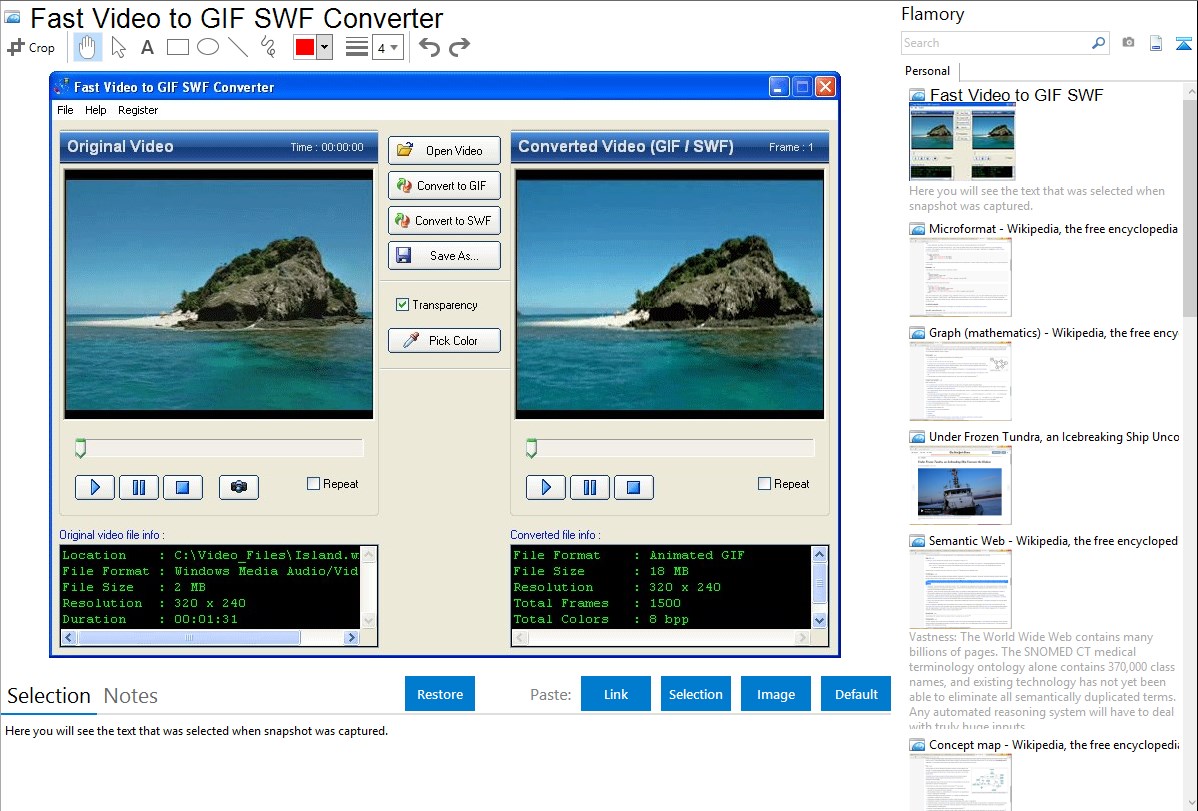This screenshot has width=1198, height=811.
Task: Click down arrow of converted info scrollbar
Action: pos(819,621)
